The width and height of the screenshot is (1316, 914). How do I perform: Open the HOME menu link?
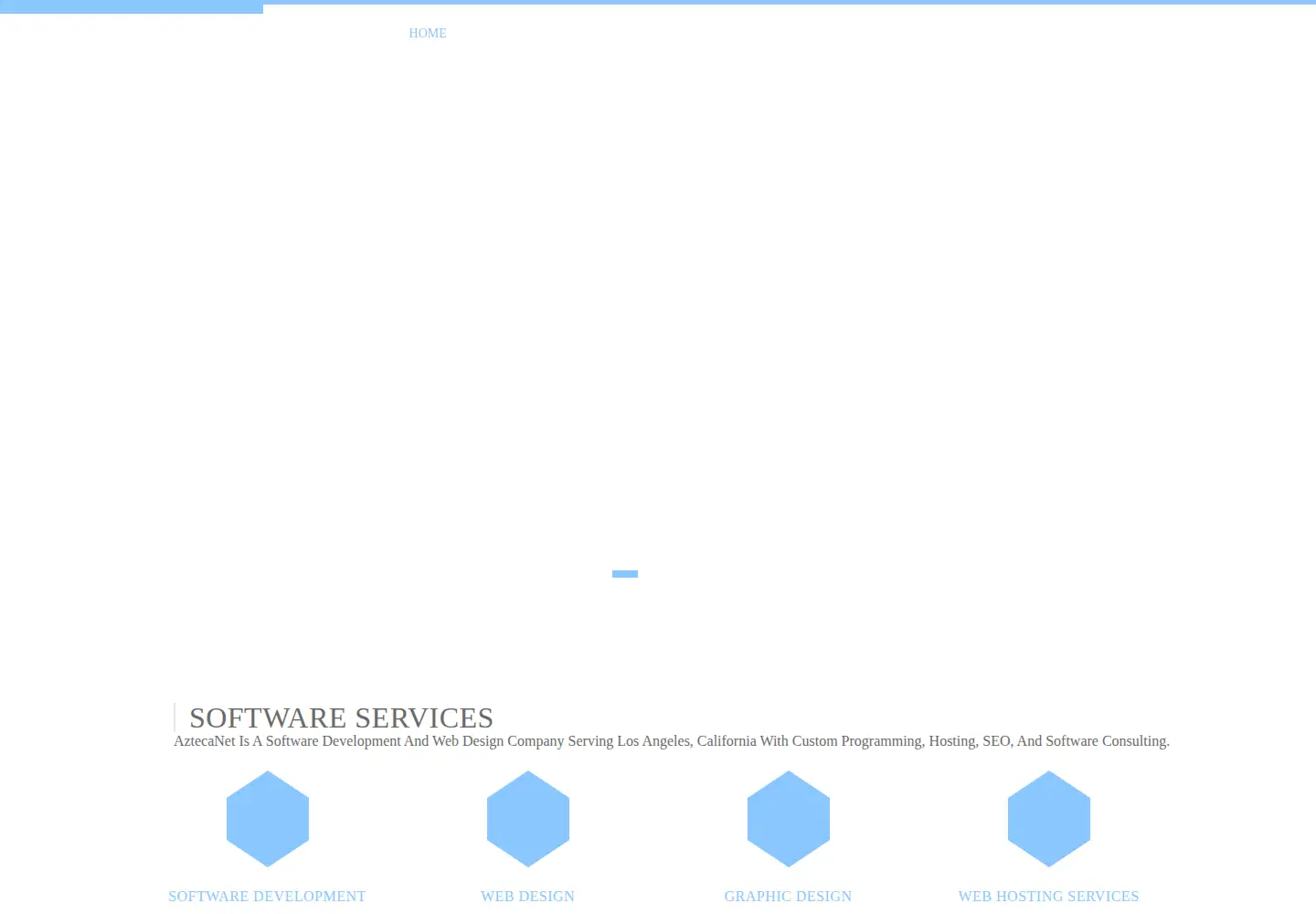coord(428,33)
